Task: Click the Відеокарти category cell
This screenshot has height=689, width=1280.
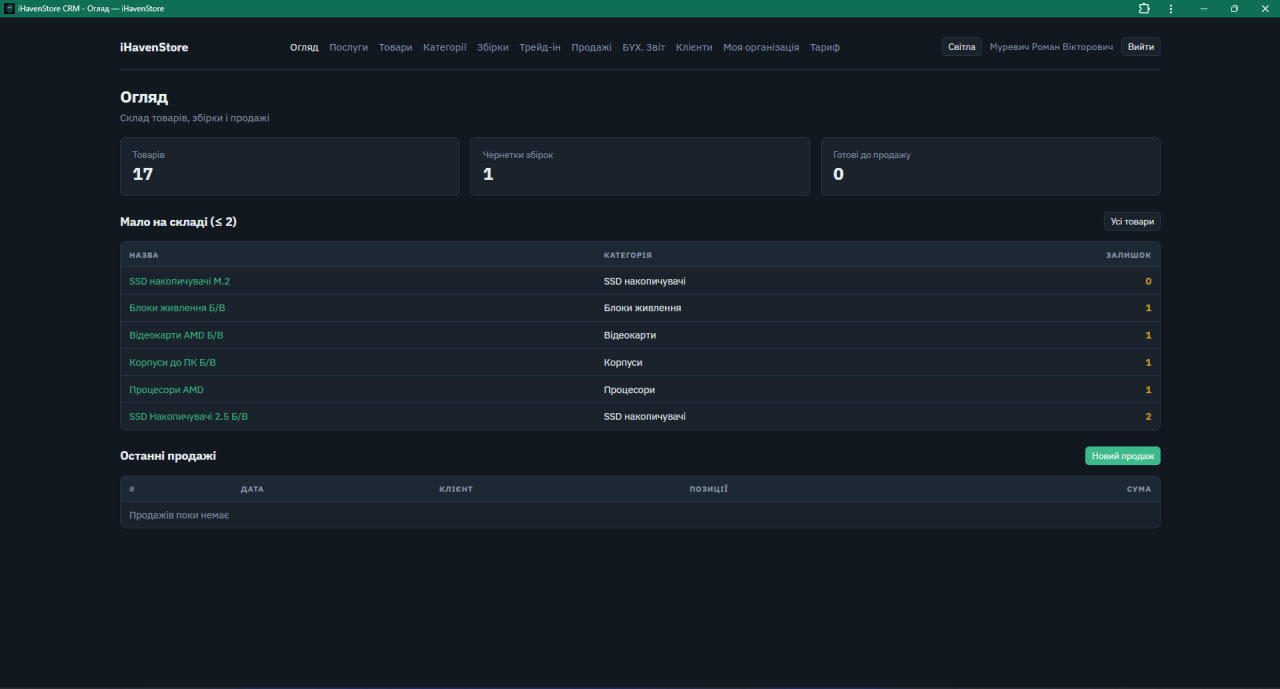Action: coord(630,335)
